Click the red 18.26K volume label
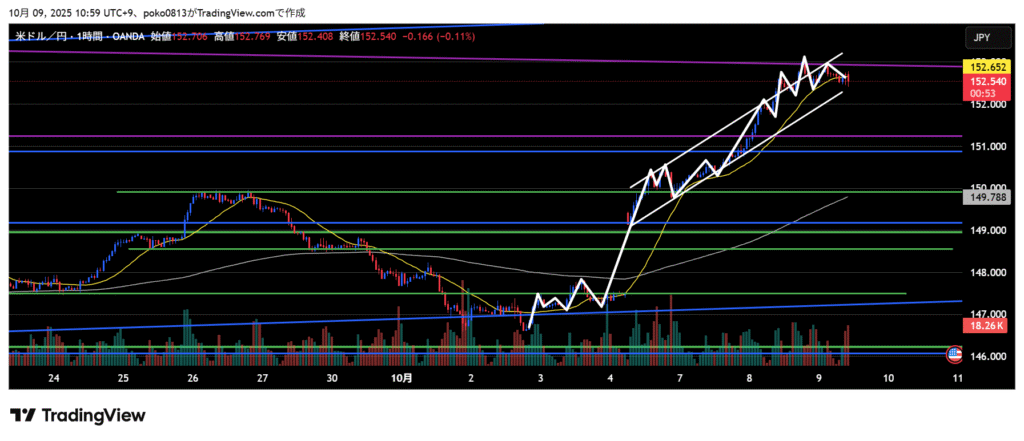The height and width of the screenshot is (441, 1024). (980, 326)
